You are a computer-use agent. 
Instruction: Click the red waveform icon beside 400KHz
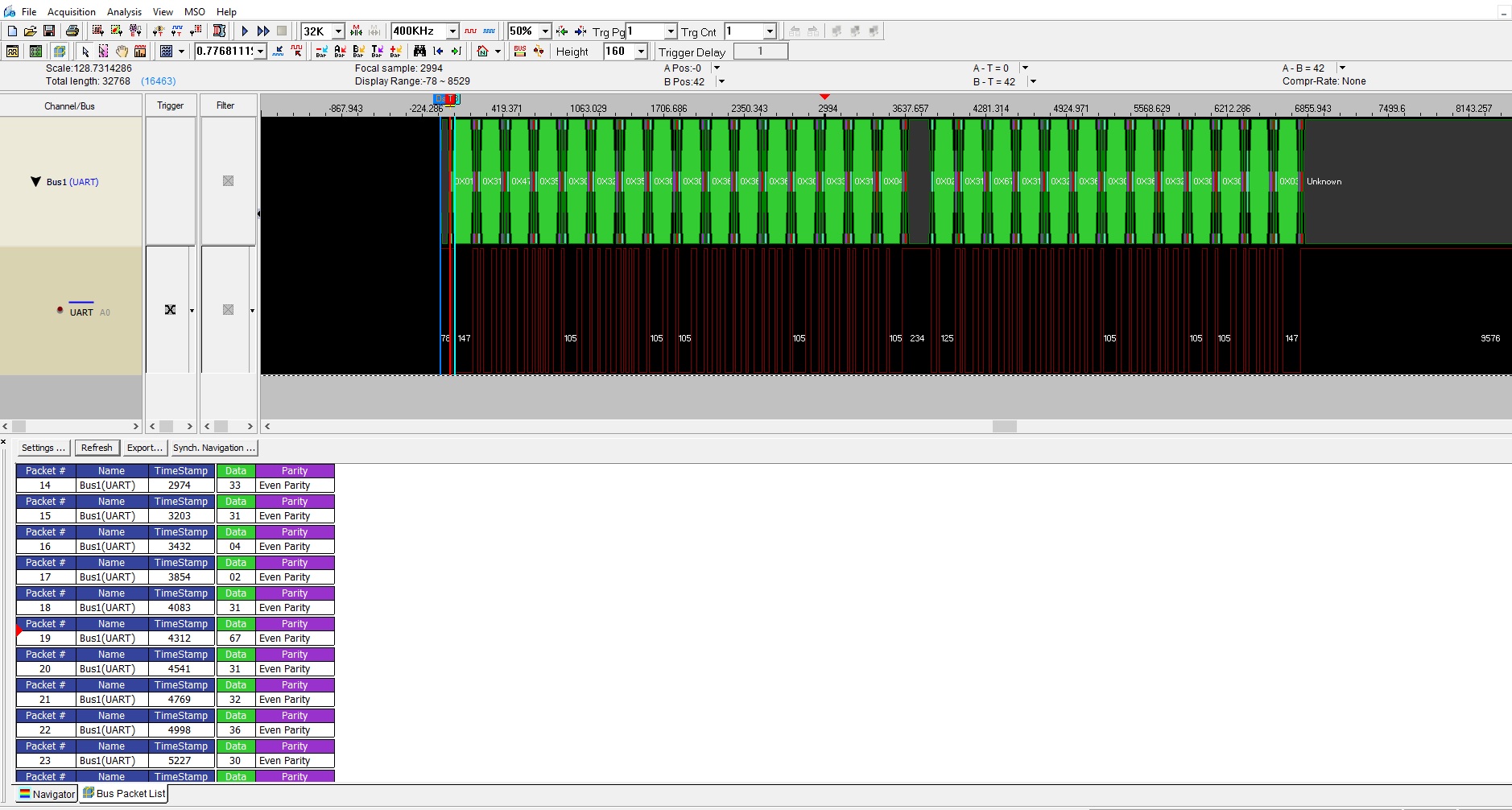470,31
